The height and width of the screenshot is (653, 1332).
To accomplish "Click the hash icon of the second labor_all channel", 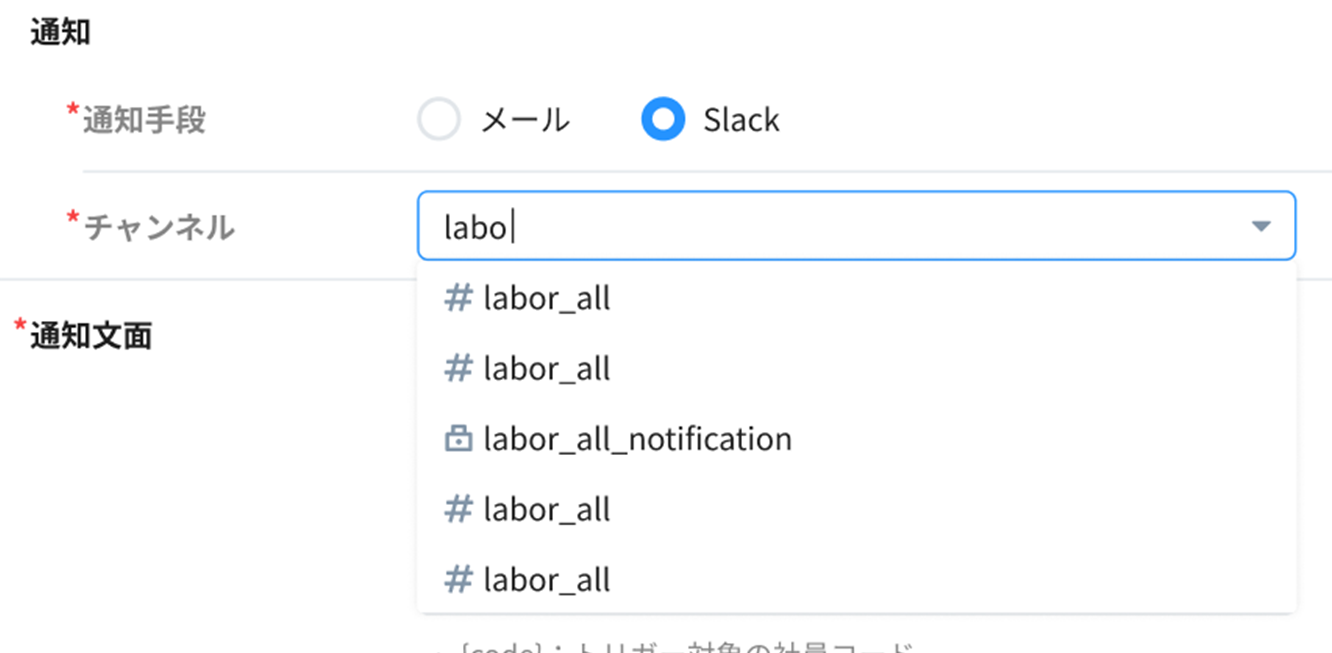I will (458, 369).
